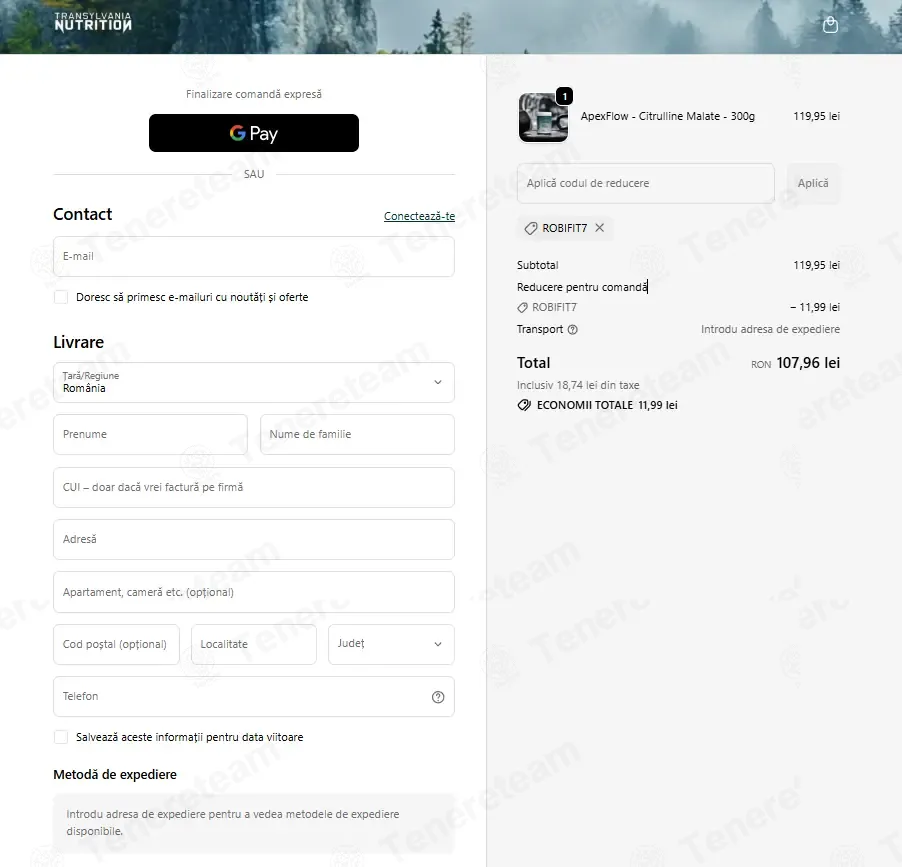Image resolution: width=902 pixels, height=867 pixels.
Task: Click the Apartament, cameră optional field
Action: 254,592
